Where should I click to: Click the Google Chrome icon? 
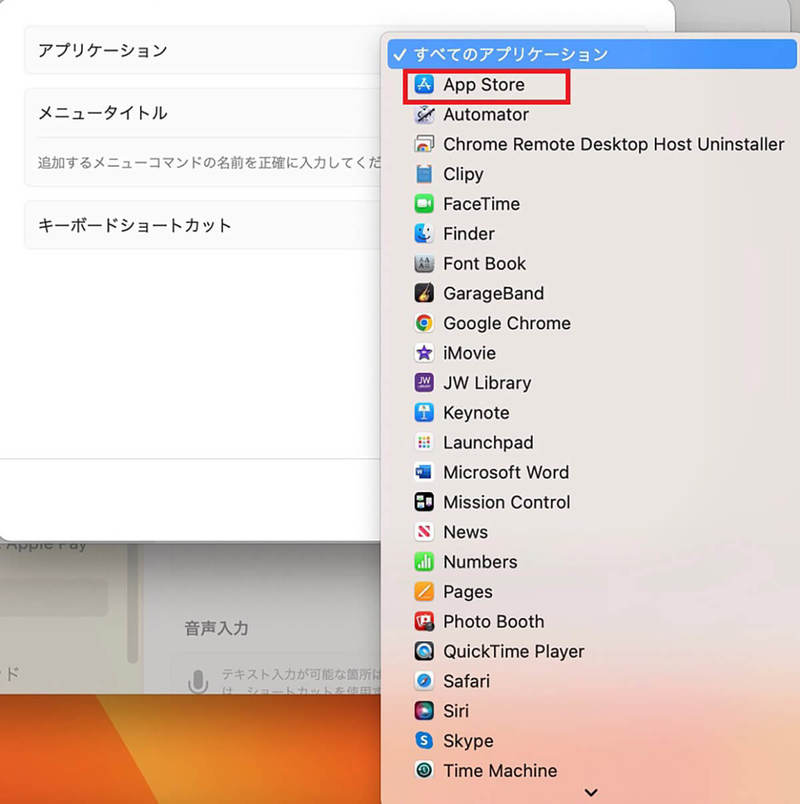(424, 323)
